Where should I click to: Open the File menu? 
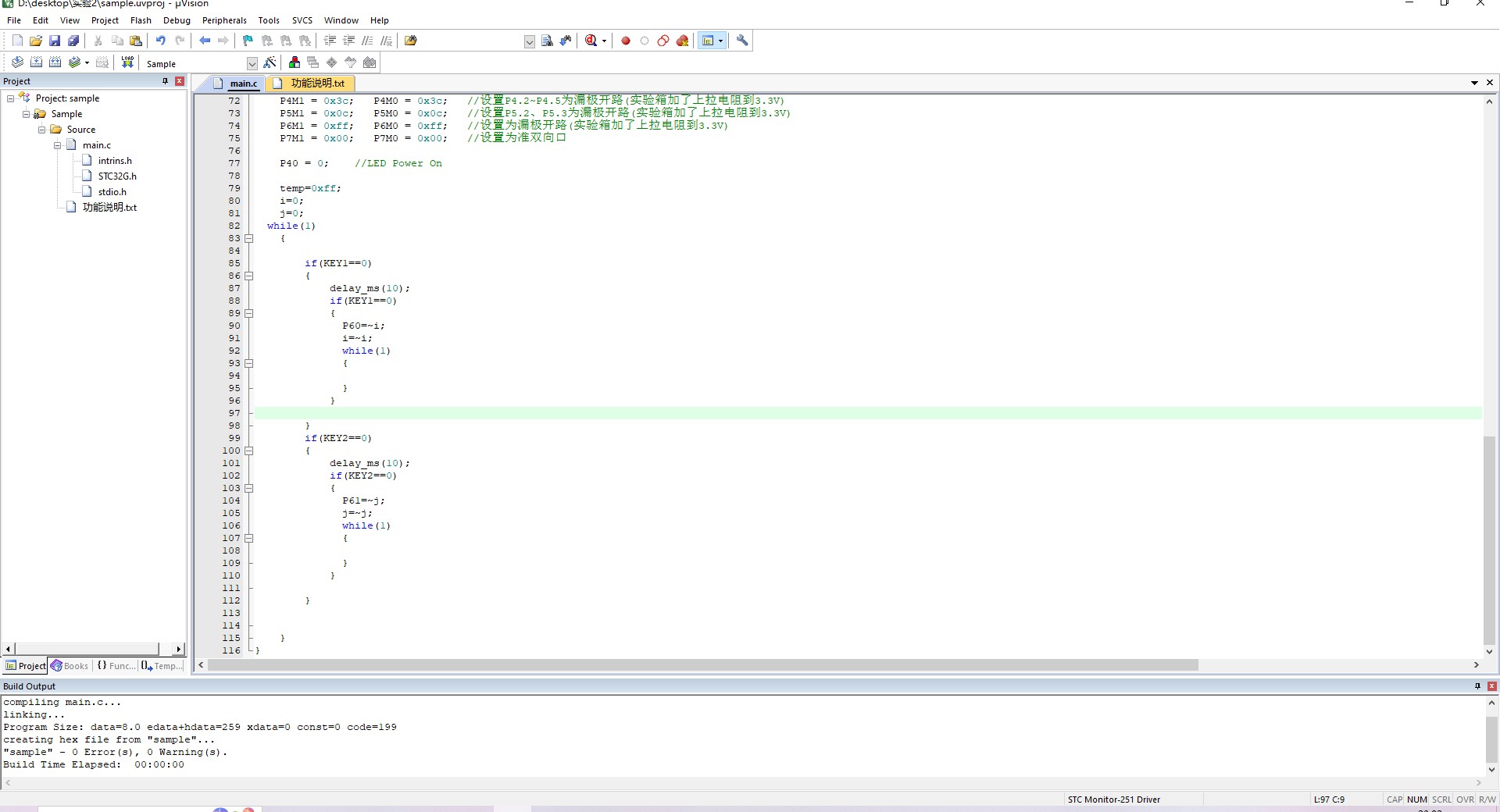pyautogui.click(x=14, y=20)
